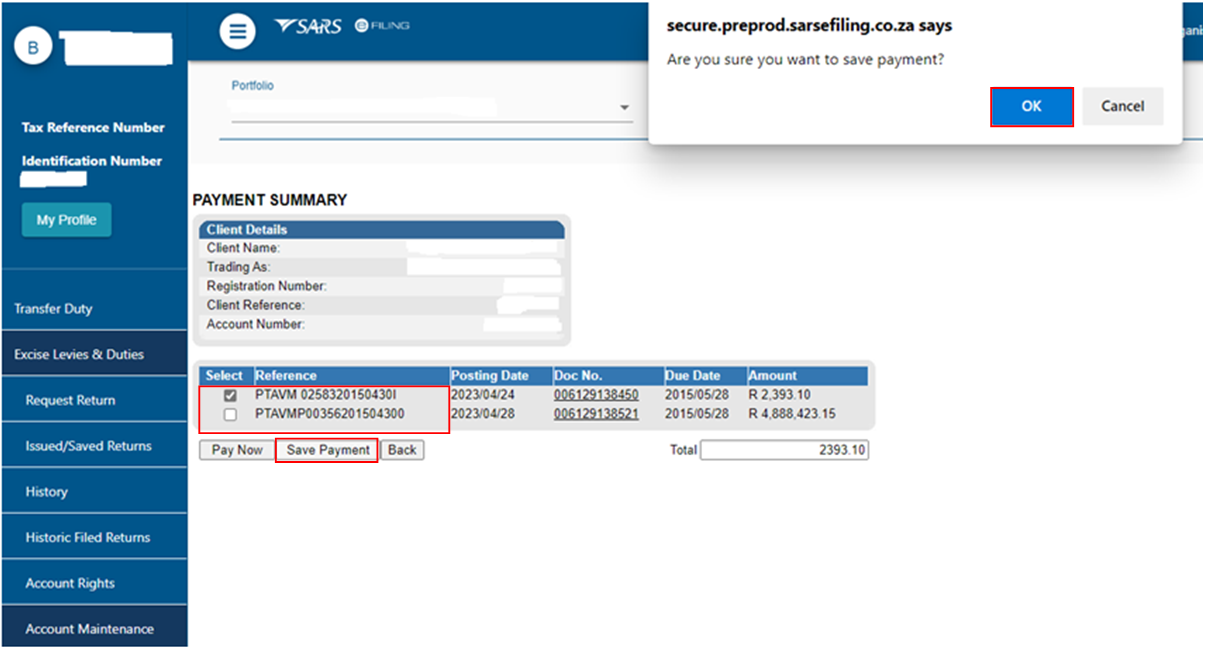Confirm dialog with OK button
Viewport: 1211px width, 647px height.
click(1031, 106)
